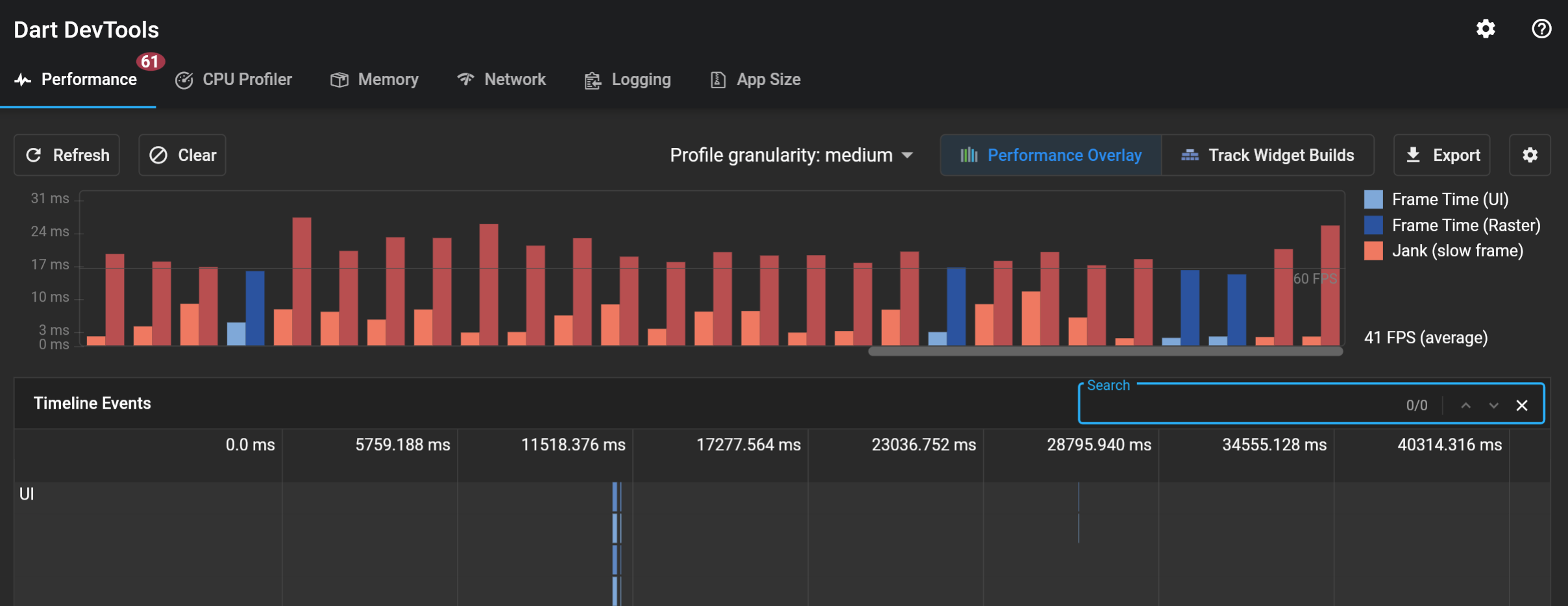The height and width of the screenshot is (606, 1568).
Task: Open the CPU Profiler tab
Action: click(234, 80)
